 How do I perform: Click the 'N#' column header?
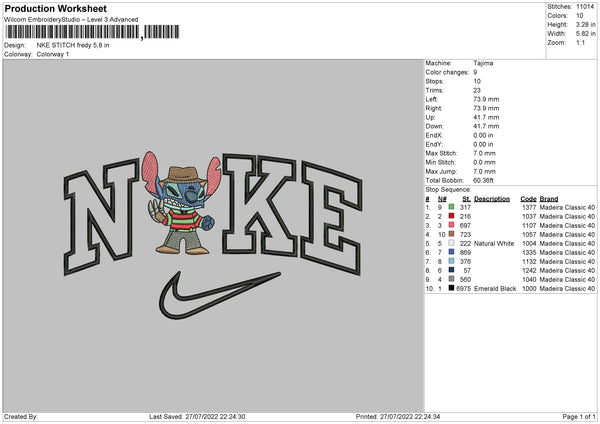coord(442,199)
